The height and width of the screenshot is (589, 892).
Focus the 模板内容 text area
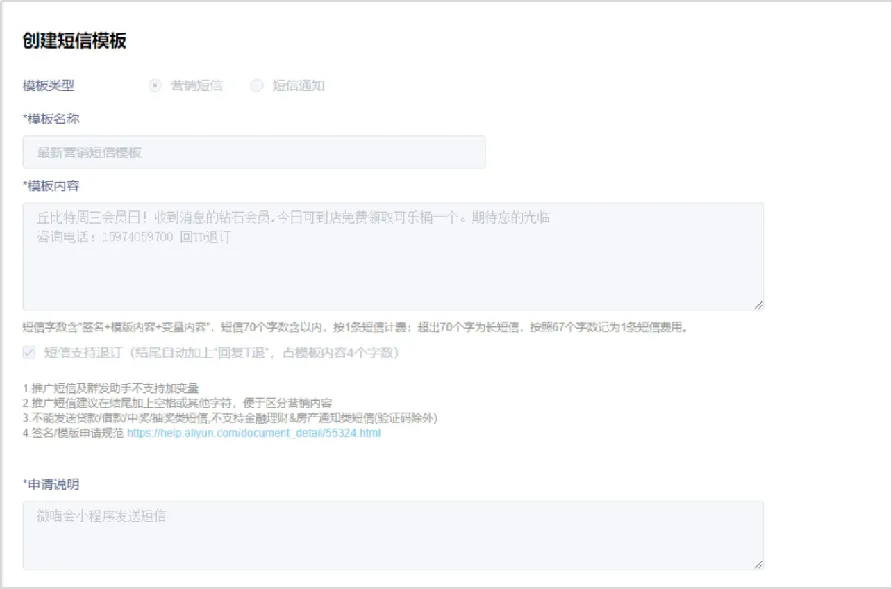tap(393, 270)
